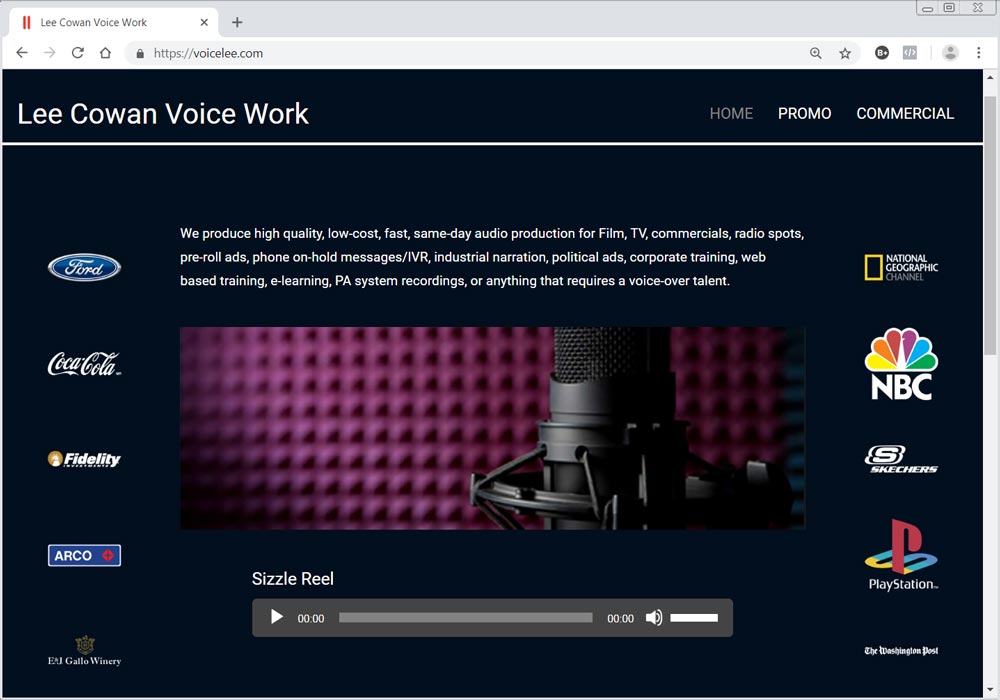
Task: Click the audio elapsed time 00:00 left of progress bar
Action: tap(311, 618)
